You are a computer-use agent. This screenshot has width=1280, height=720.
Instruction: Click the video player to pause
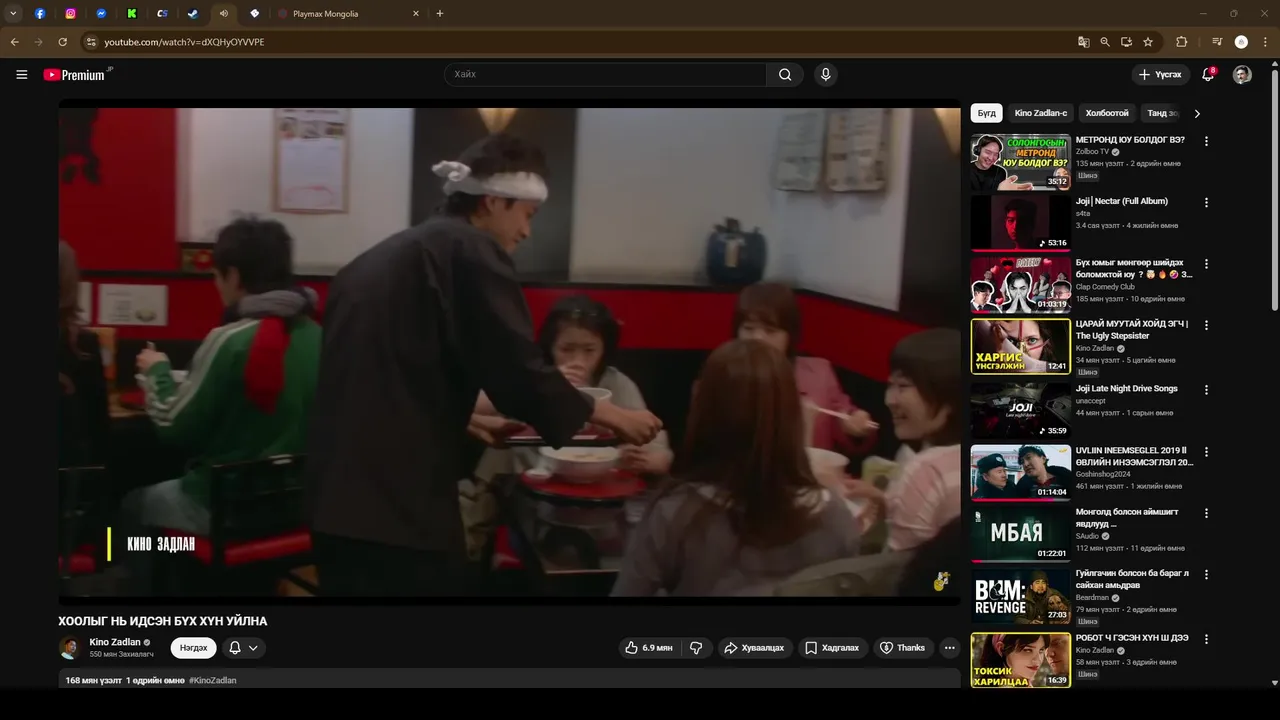click(x=509, y=352)
